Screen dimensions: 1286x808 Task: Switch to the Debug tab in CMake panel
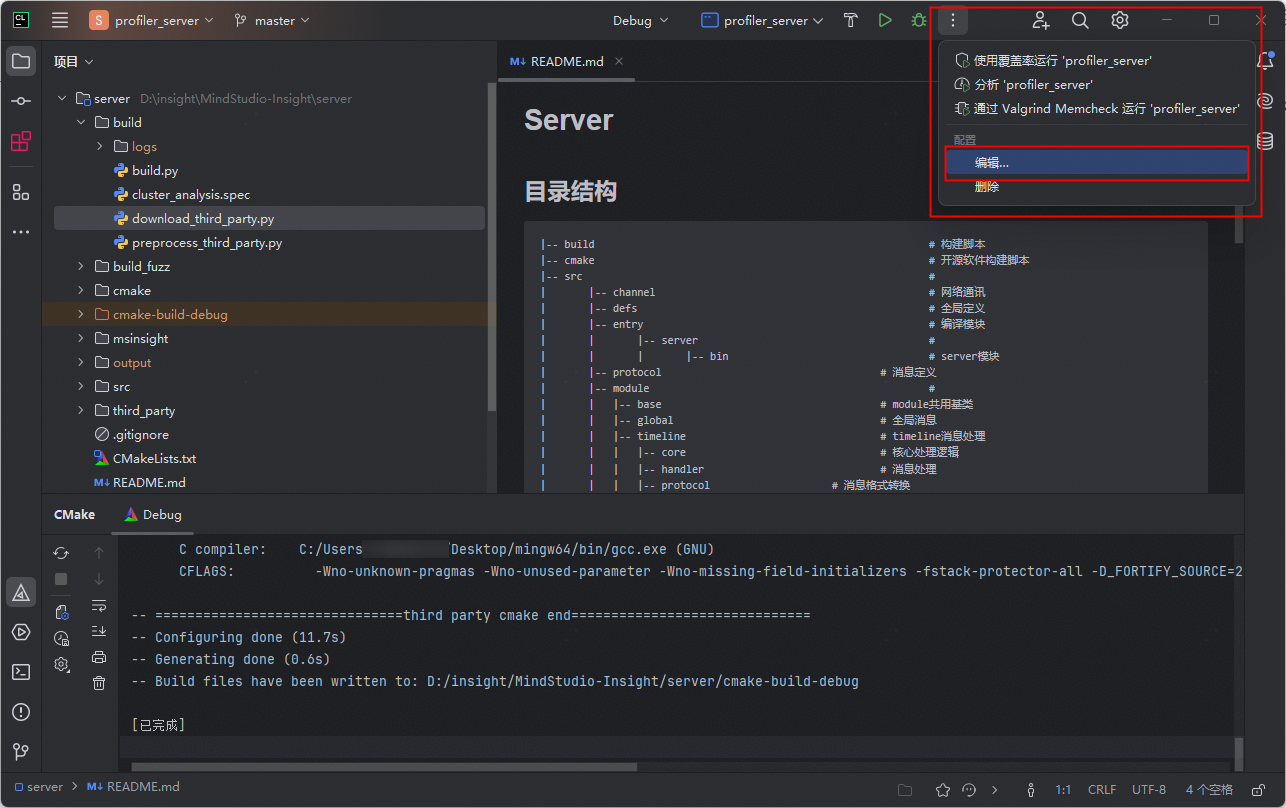click(x=153, y=514)
